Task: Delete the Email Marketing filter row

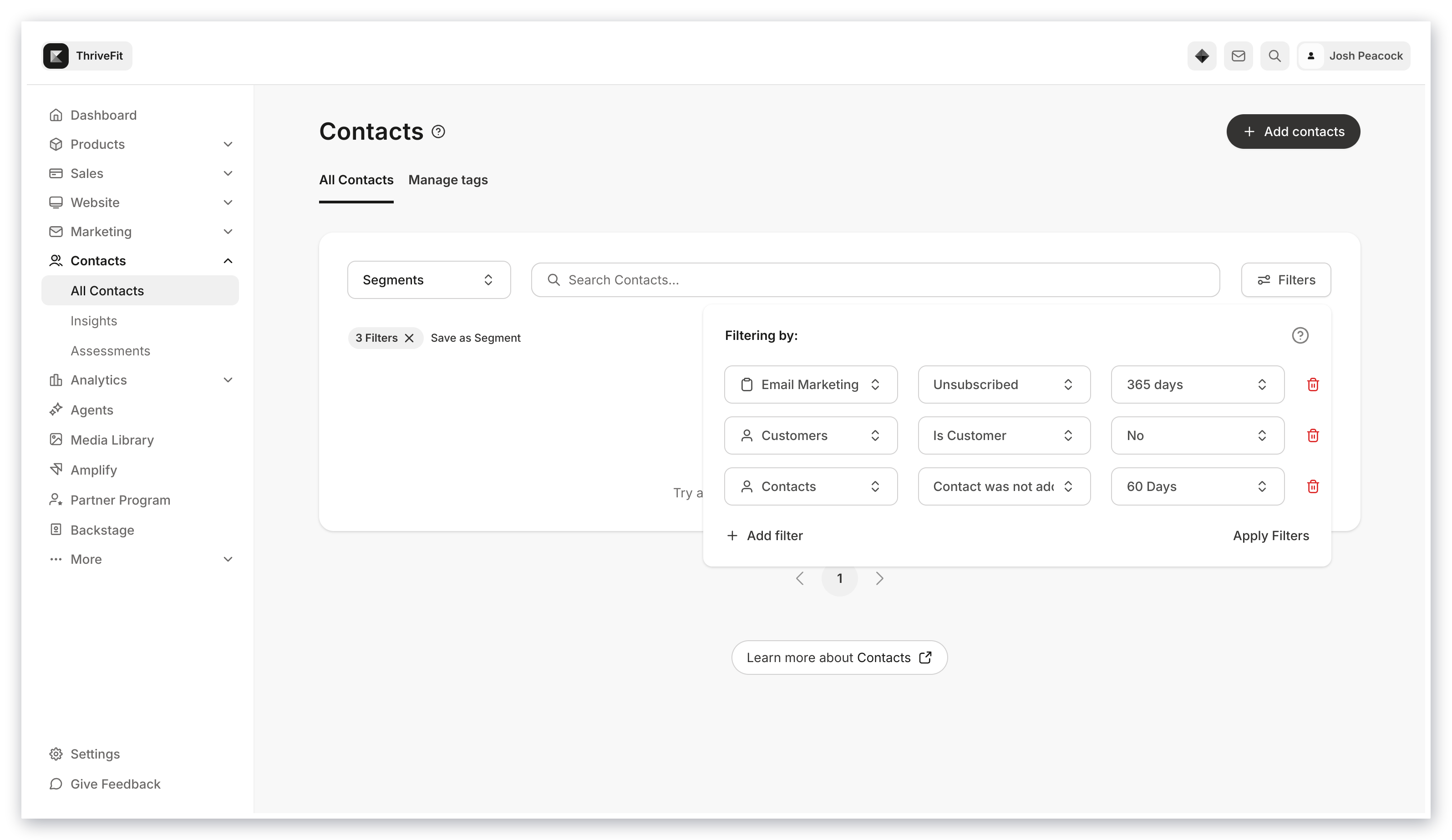Action: (1313, 385)
